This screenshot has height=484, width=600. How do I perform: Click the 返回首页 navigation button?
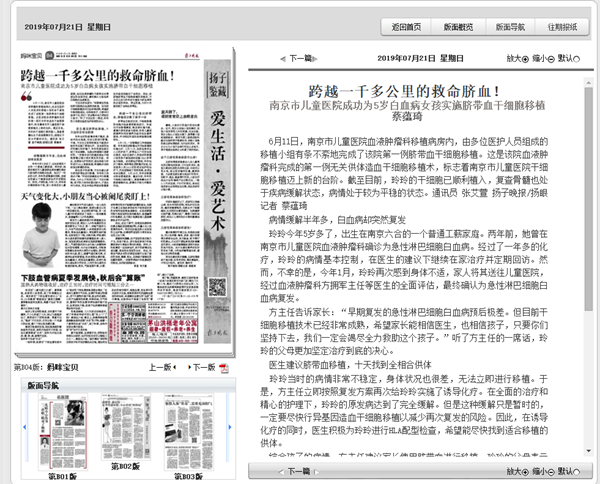coord(407,27)
